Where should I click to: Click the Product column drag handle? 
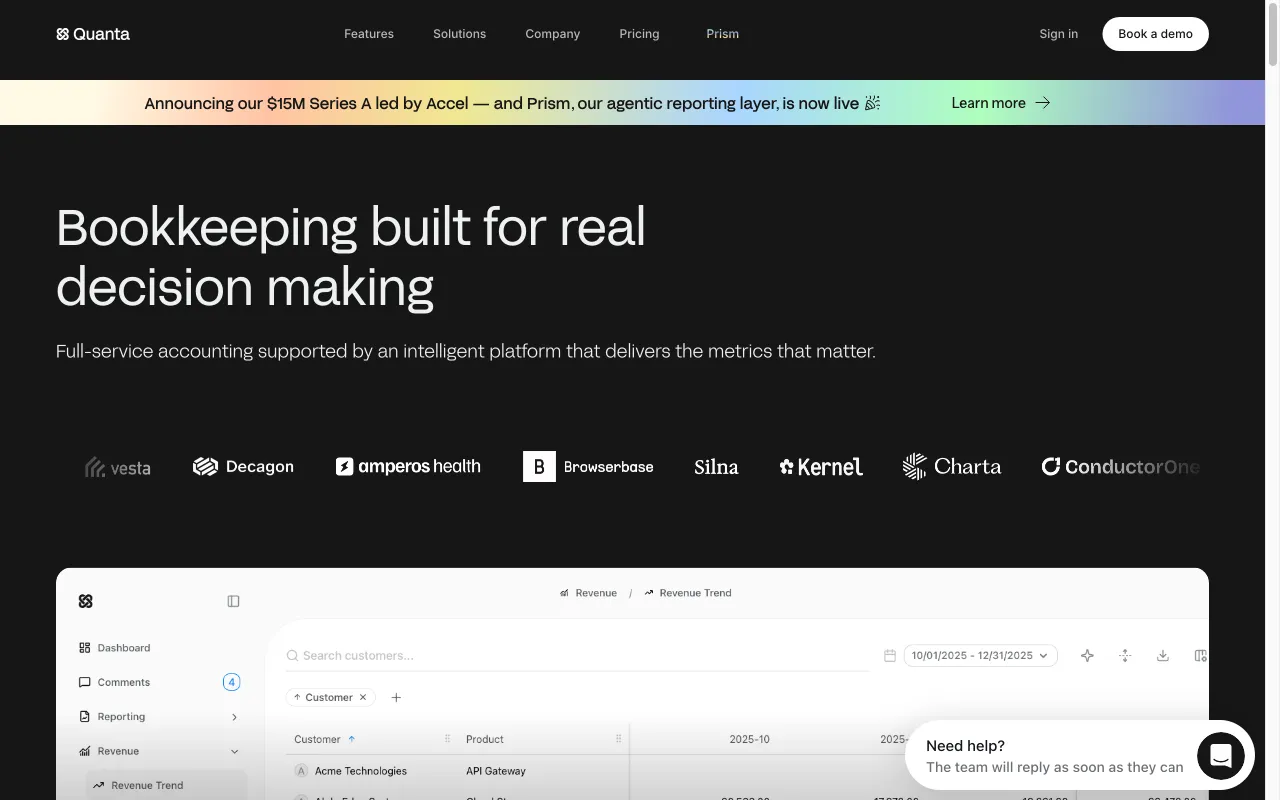point(619,740)
